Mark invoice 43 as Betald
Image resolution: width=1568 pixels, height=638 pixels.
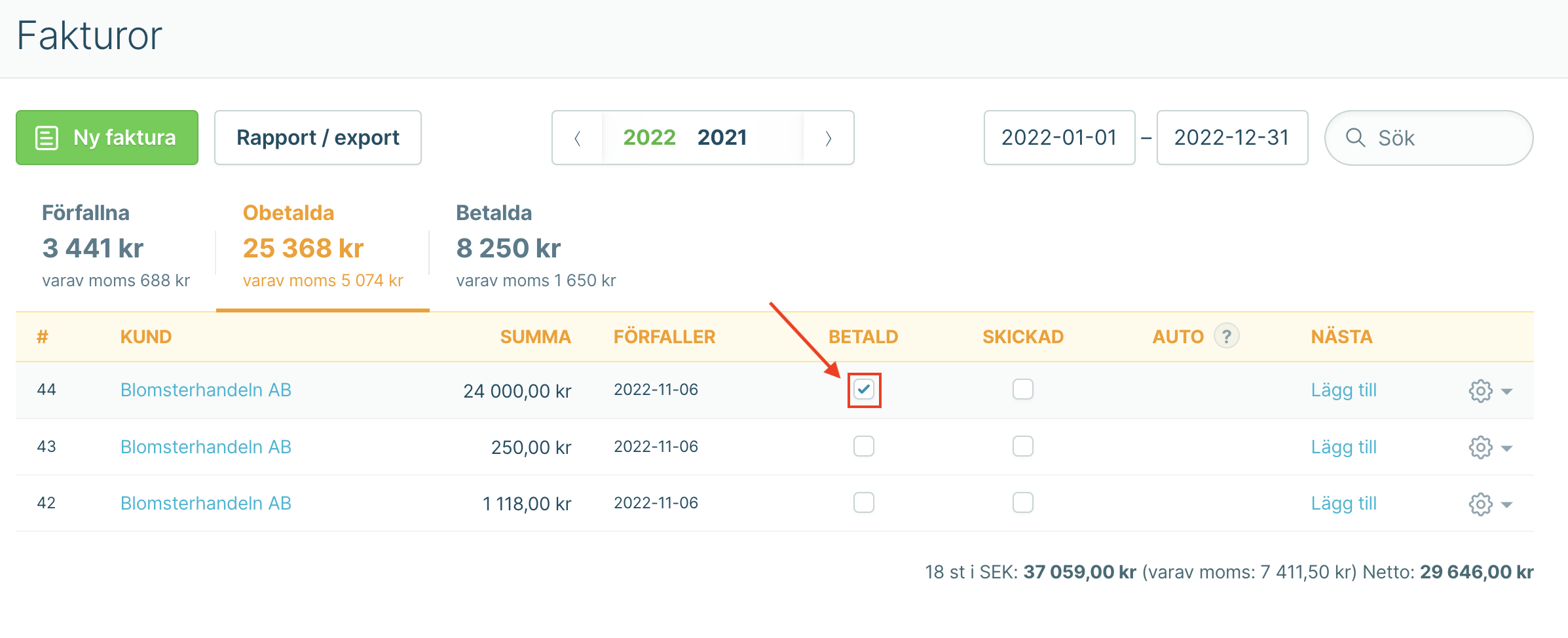point(864,446)
